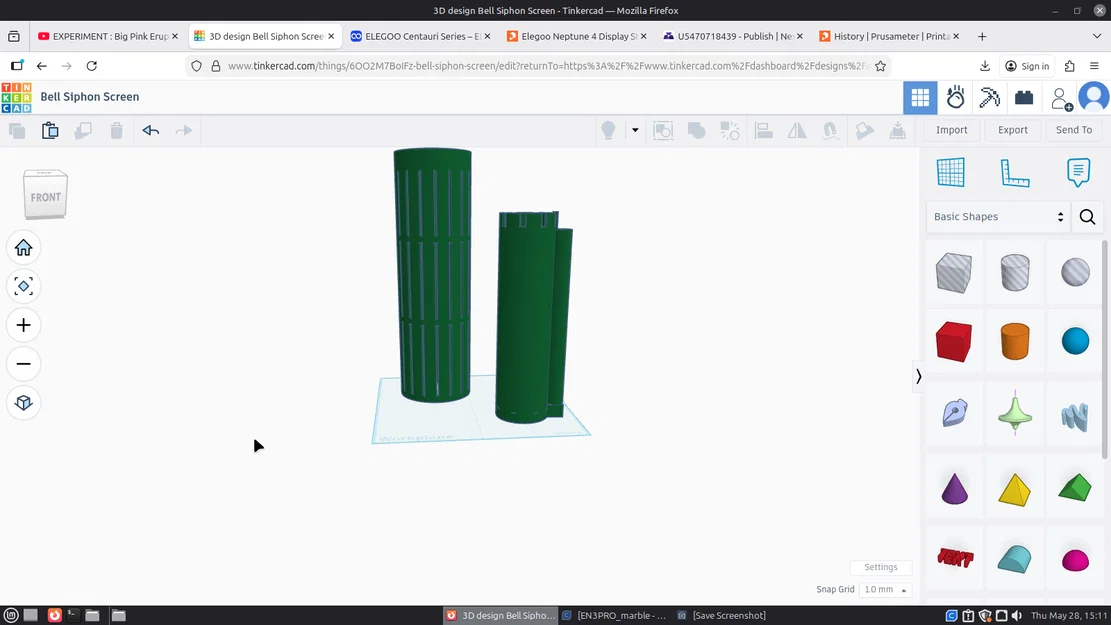Switch to 3D design grid view
Image resolution: width=1111 pixels, height=625 pixels.
pos(920,98)
